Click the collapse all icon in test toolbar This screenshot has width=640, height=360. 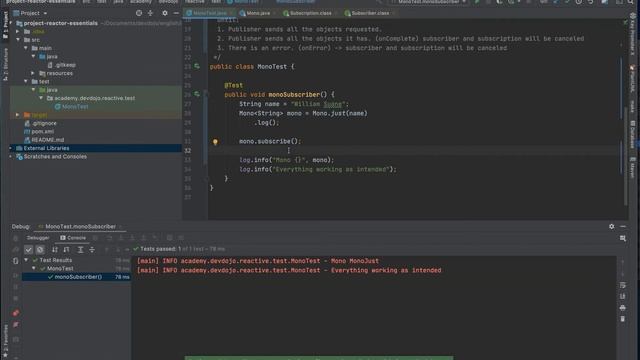pos(92,249)
